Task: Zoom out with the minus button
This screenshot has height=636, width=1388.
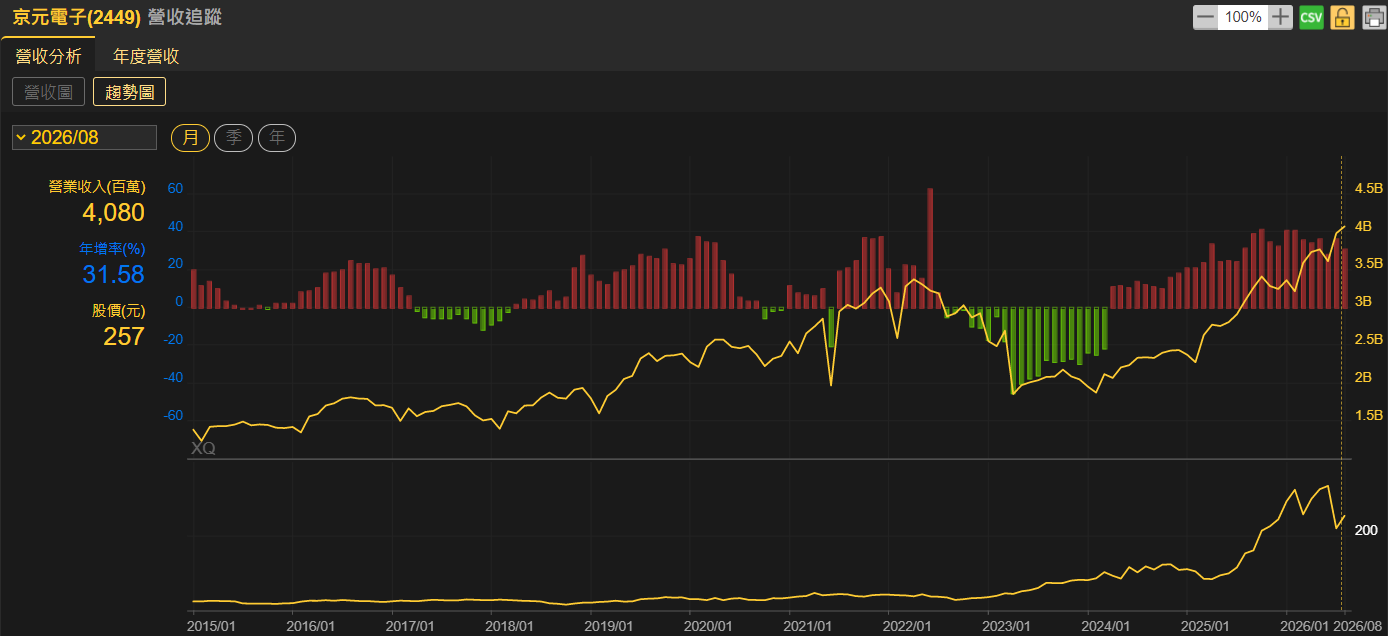Action: coord(1206,17)
